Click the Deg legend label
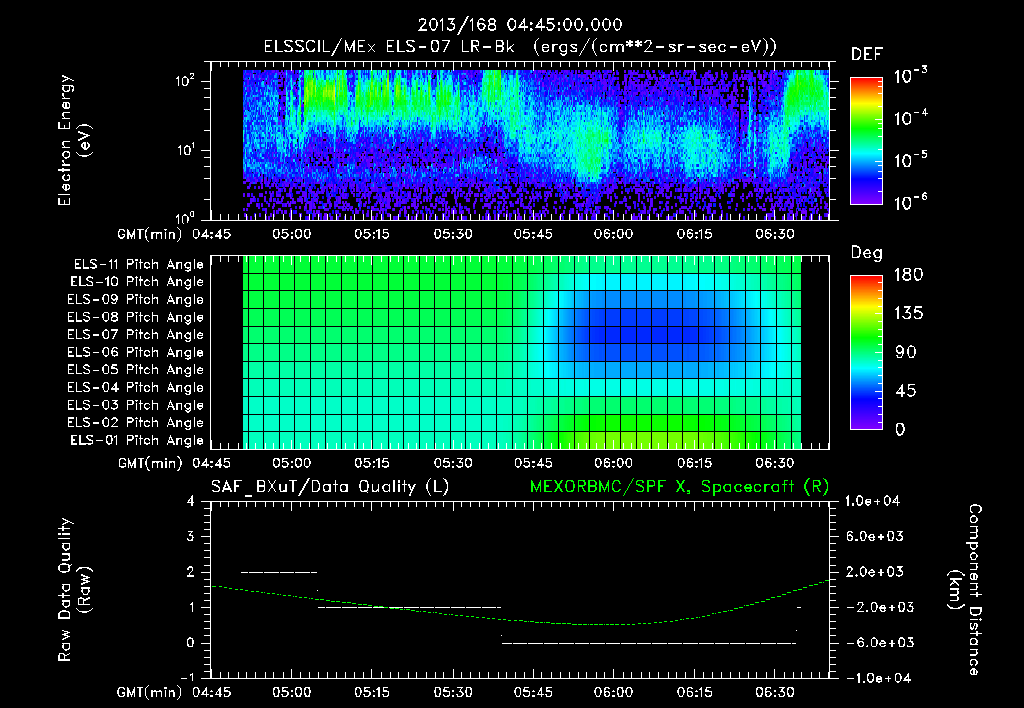1024x708 pixels. click(866, 253)
